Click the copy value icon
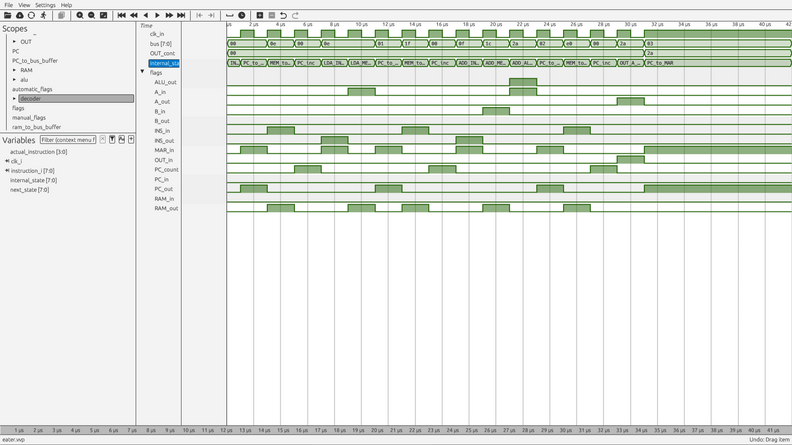This screenshot has width=792, height=445. click(x=61, y=15)
